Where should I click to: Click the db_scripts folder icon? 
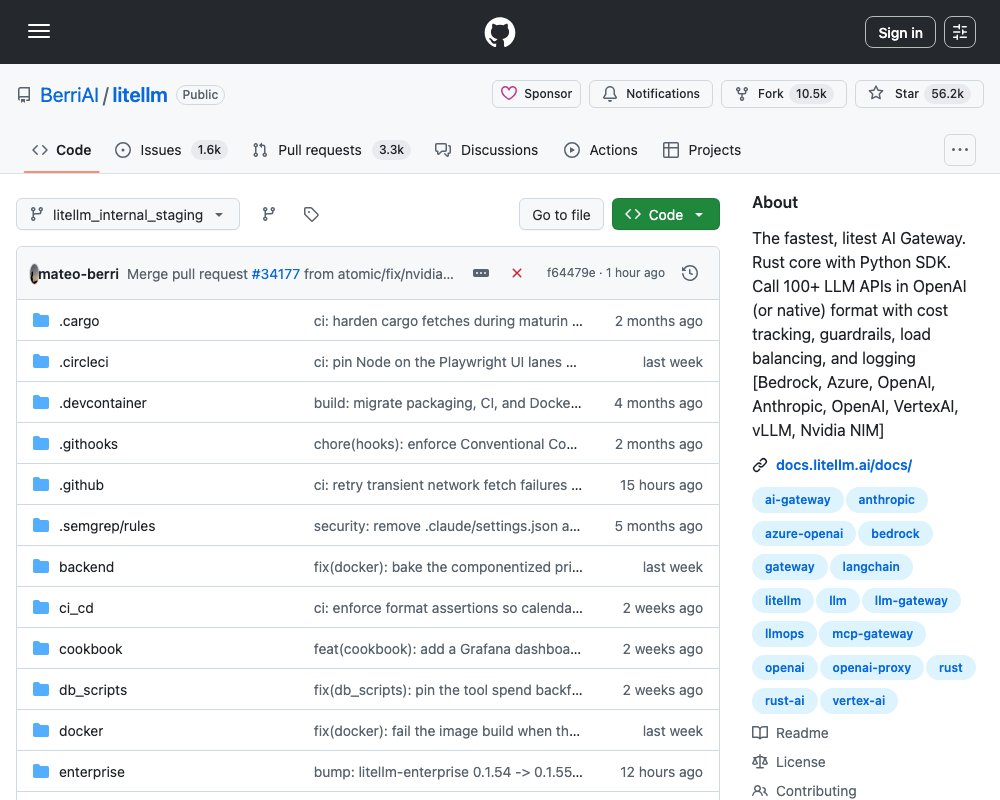click(x=41, y=690)
